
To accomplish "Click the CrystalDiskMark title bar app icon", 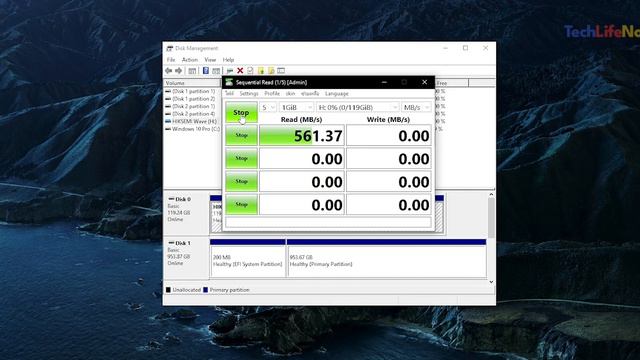I will point(229,82).
